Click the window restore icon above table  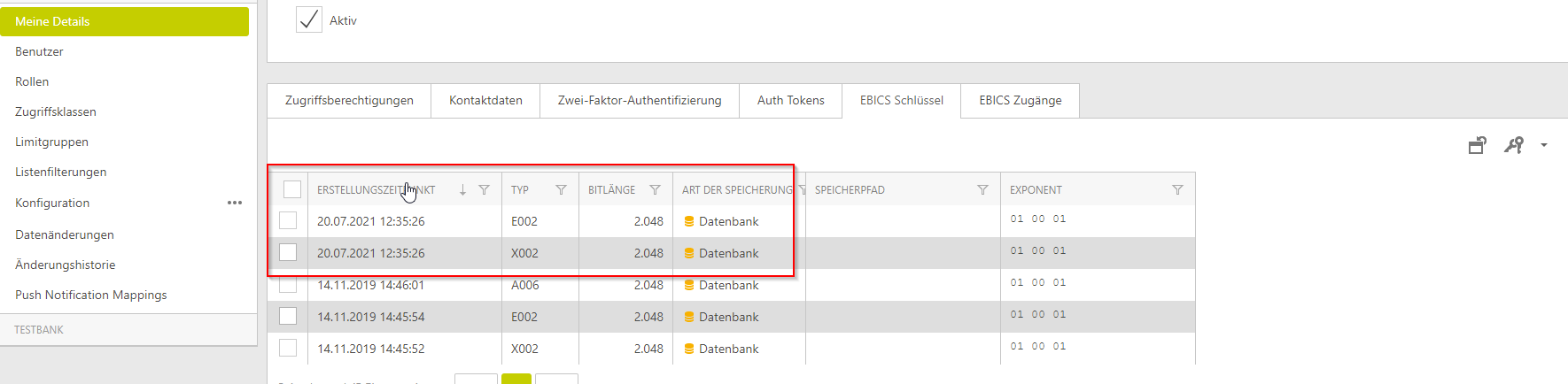coord(1477,145)
